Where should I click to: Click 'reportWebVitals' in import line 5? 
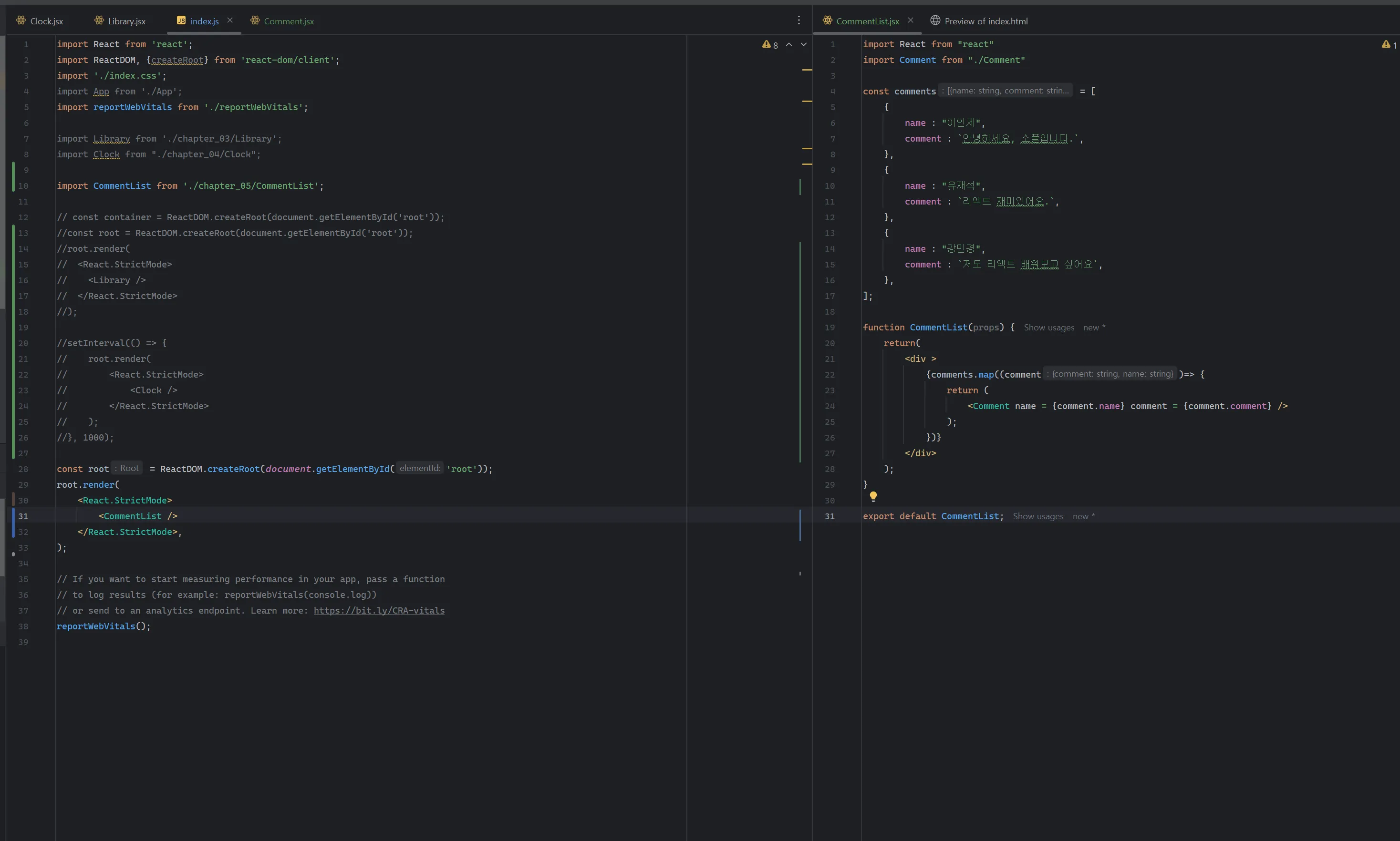132,107
